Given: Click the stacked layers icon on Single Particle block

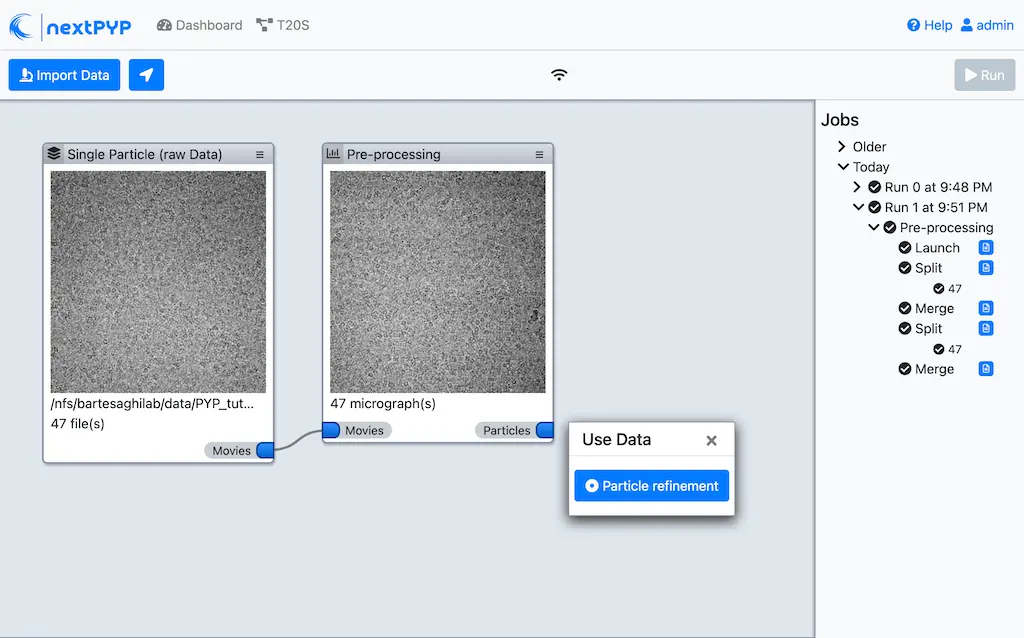Looking at the screenshot, I should pos(55,154).
